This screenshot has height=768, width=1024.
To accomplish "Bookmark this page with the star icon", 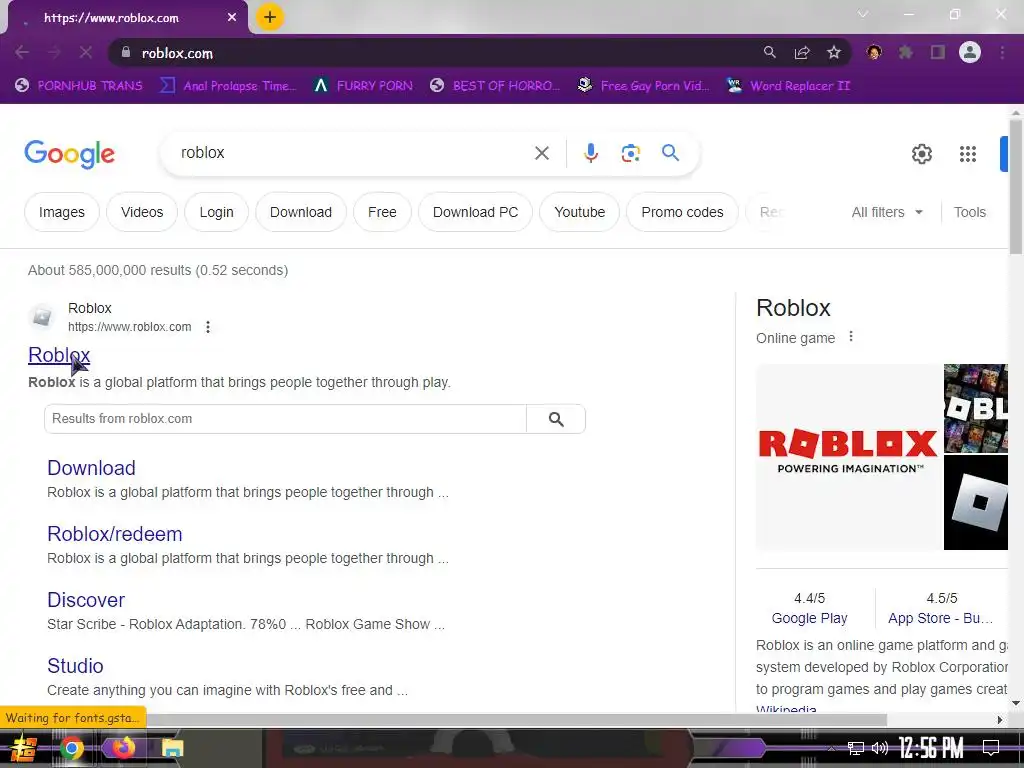I will click(x=834, y=52).
